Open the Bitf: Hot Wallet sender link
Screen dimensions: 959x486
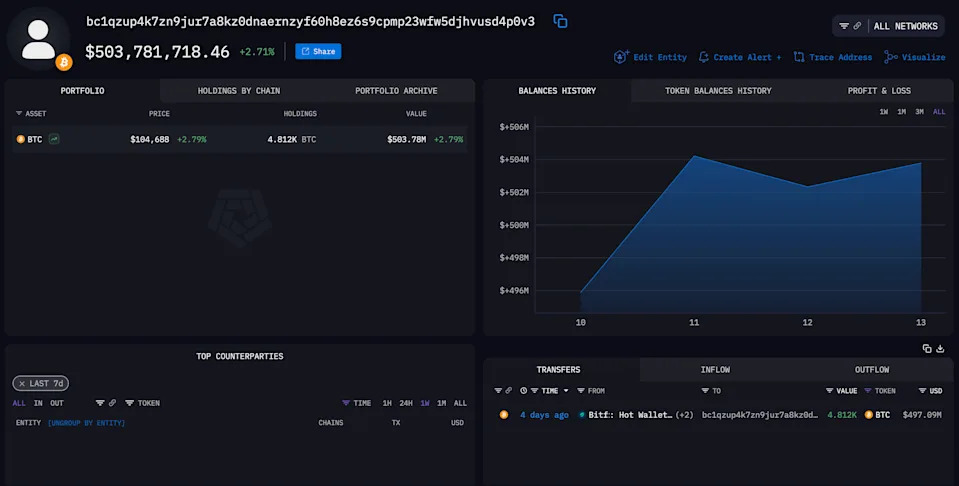point(630,414)
